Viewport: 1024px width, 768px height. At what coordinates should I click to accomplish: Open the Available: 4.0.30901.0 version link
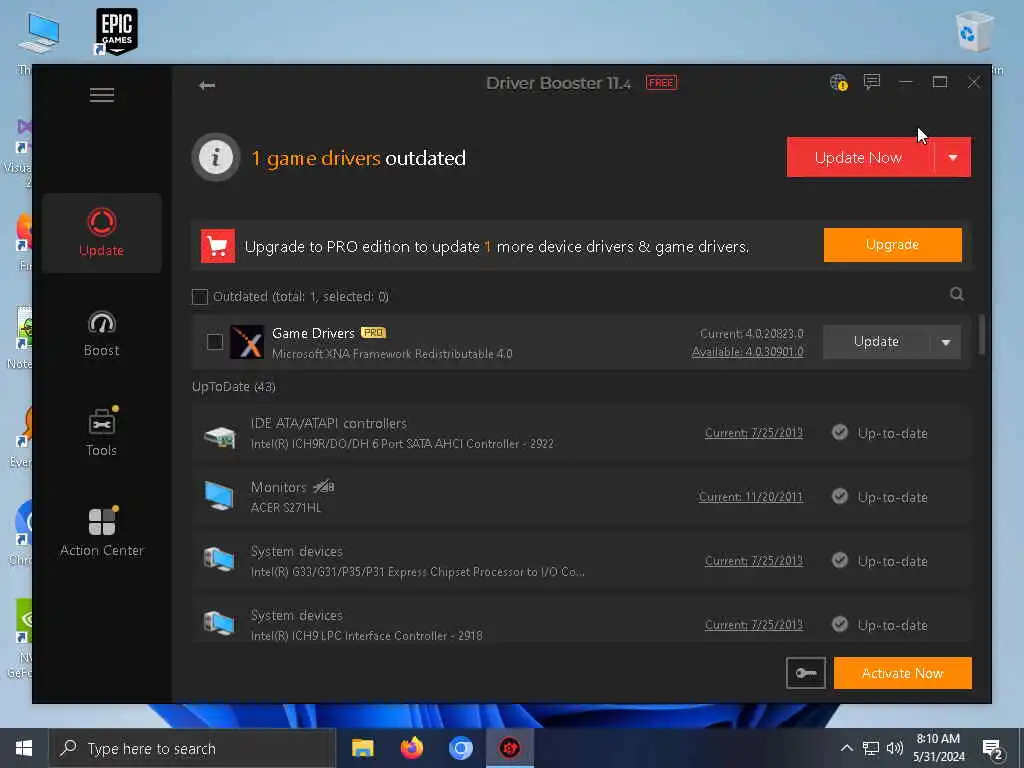pyautogui.click(x=748, y=352)
